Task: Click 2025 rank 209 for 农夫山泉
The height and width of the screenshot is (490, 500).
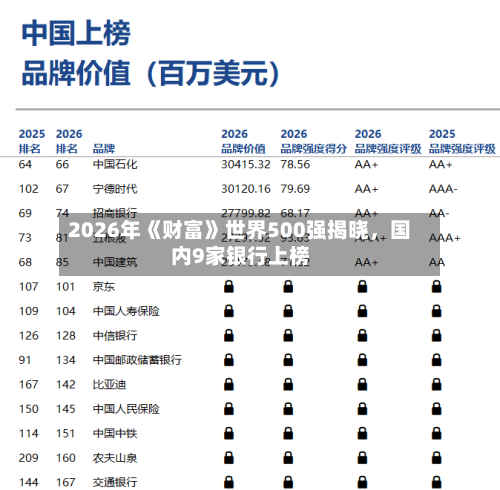Action: pyautogui.click(x=28, y=458)
